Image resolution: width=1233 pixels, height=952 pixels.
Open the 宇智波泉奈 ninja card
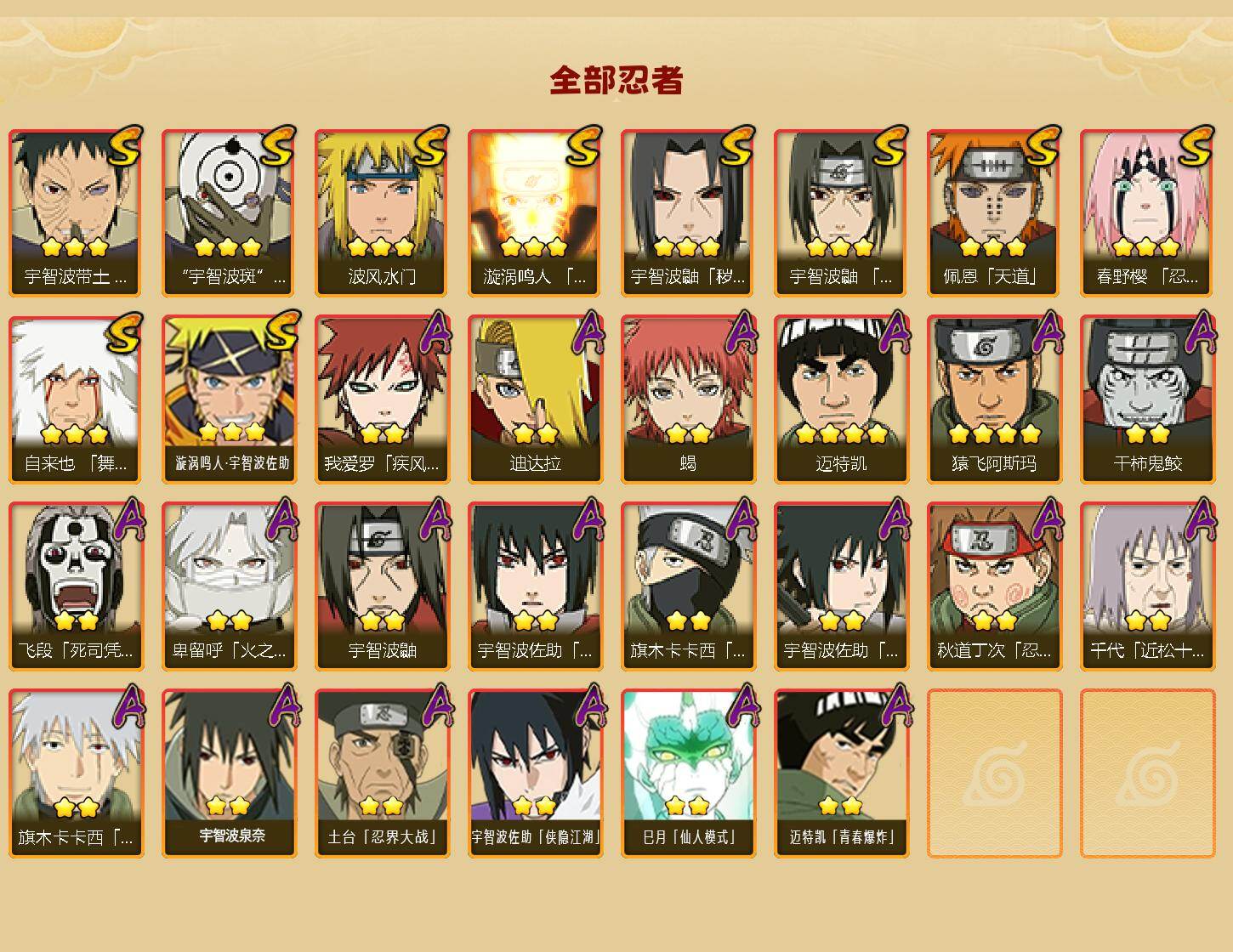(x=229, y=773)
